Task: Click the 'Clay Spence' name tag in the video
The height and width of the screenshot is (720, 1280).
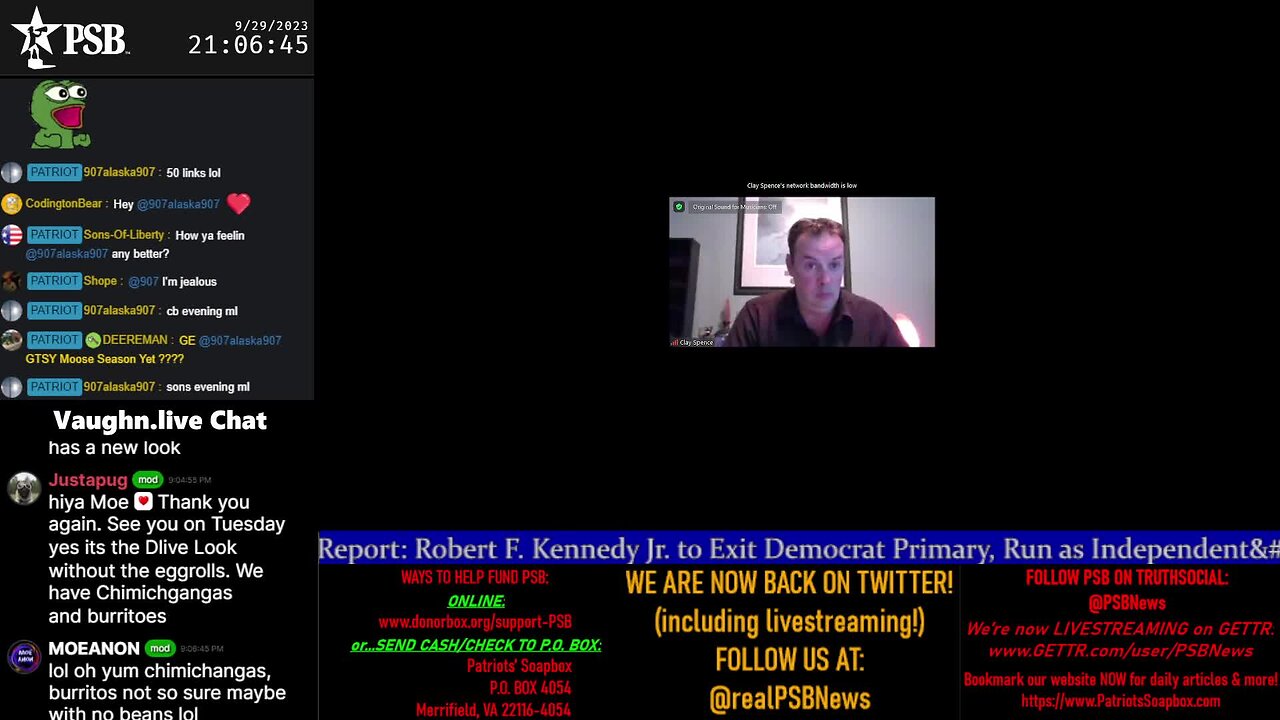Action: coord(697,342)
